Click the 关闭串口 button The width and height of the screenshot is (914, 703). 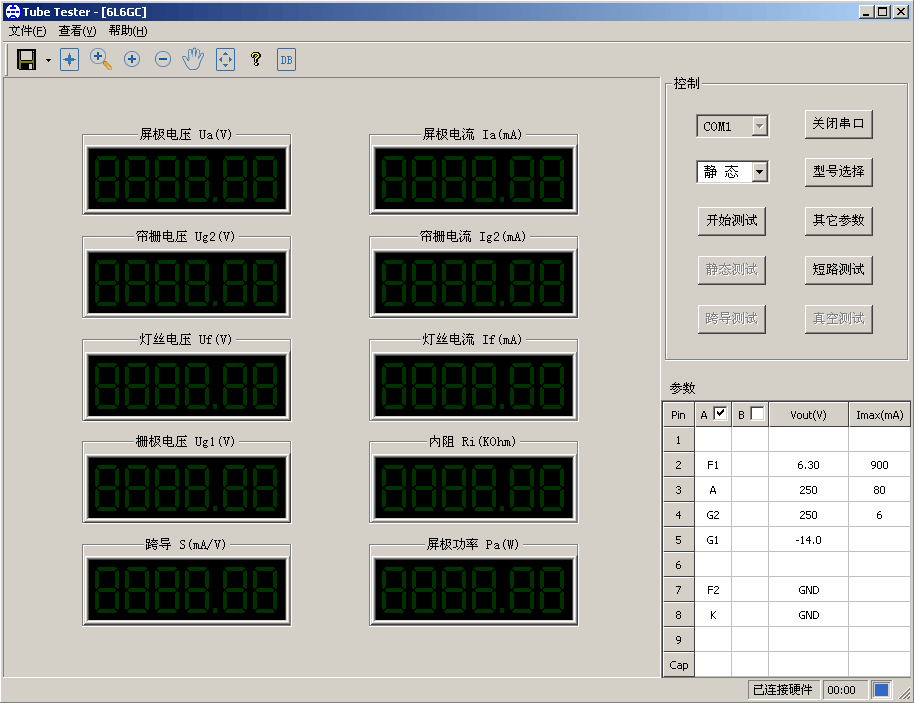[838, 124]
